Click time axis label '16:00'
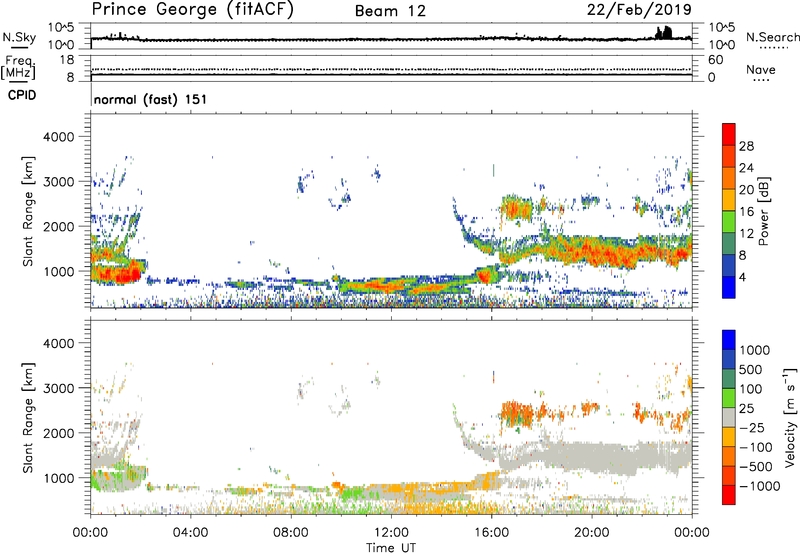 (x=491, y=533)
